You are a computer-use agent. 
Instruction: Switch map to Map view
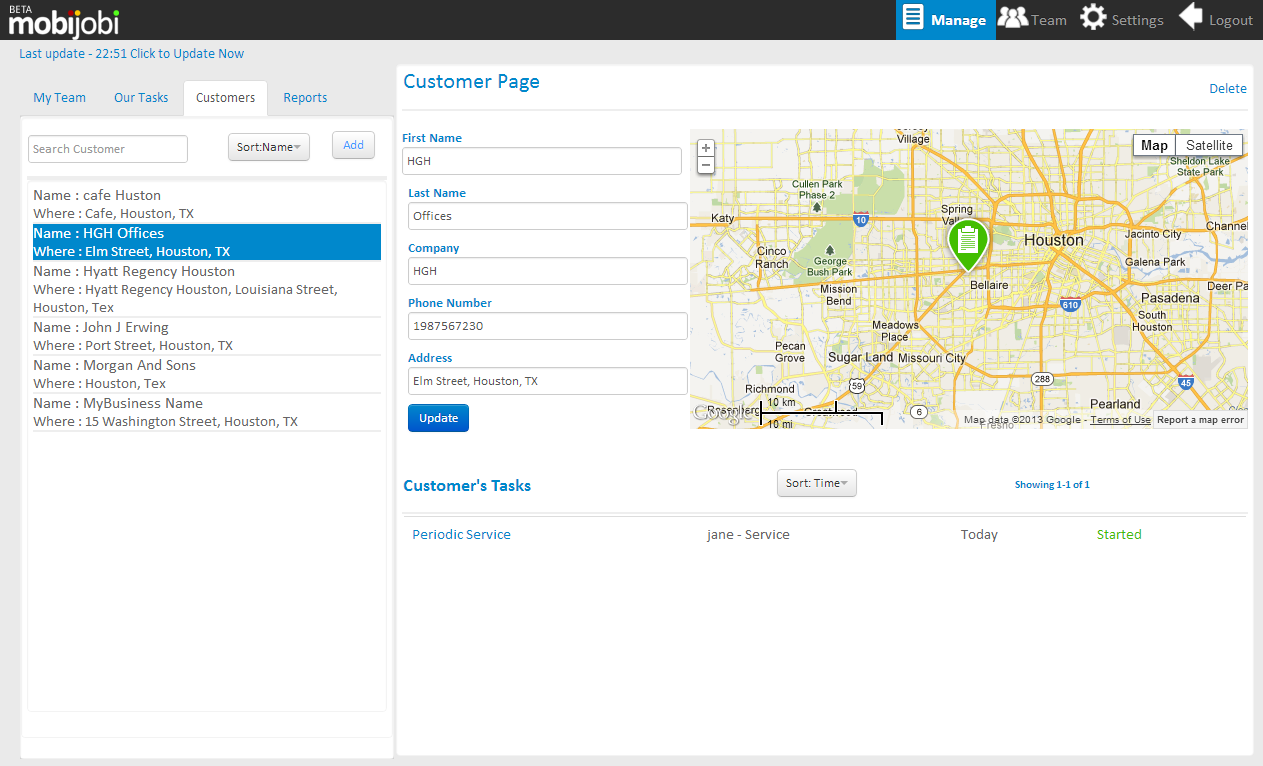pos(1154,145)
